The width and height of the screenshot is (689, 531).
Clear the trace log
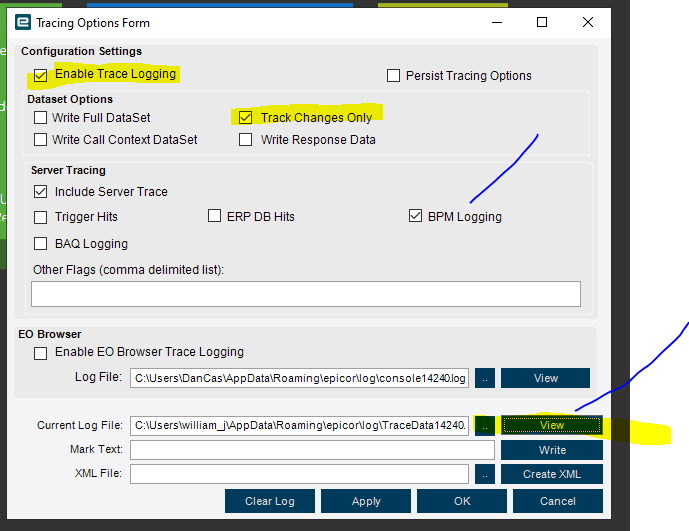coord(270,501)
